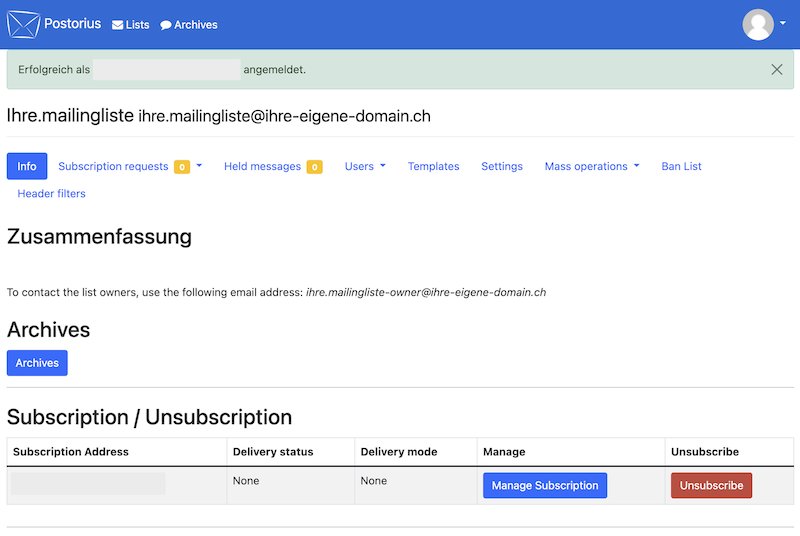
Task: Open the Subscription requests tab
Action: point(113,166)
